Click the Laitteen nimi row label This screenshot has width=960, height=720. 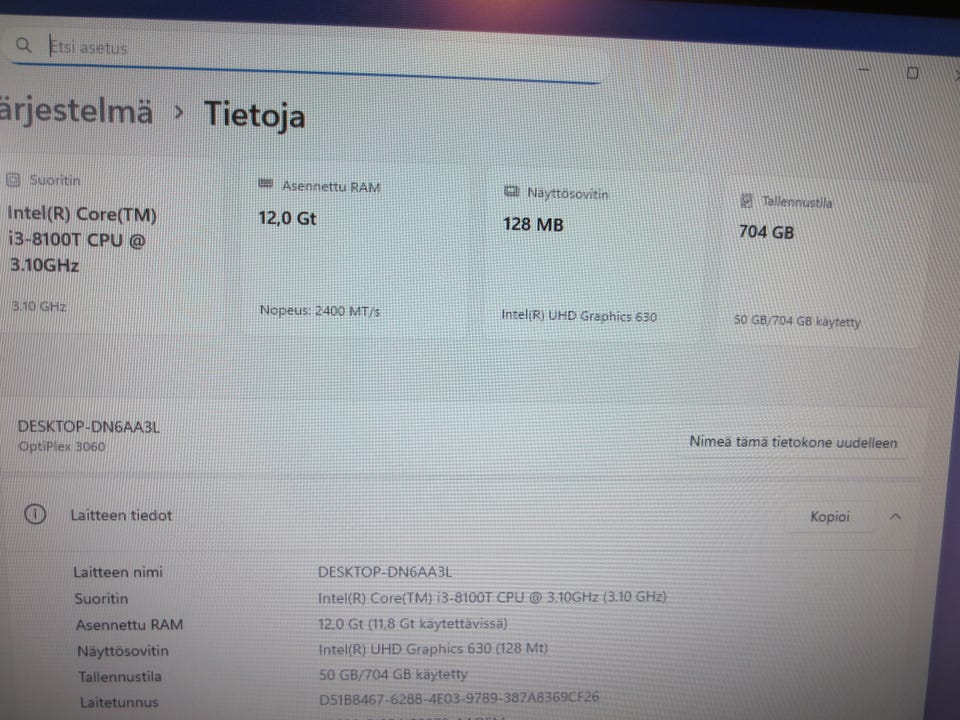coord(118,572)
